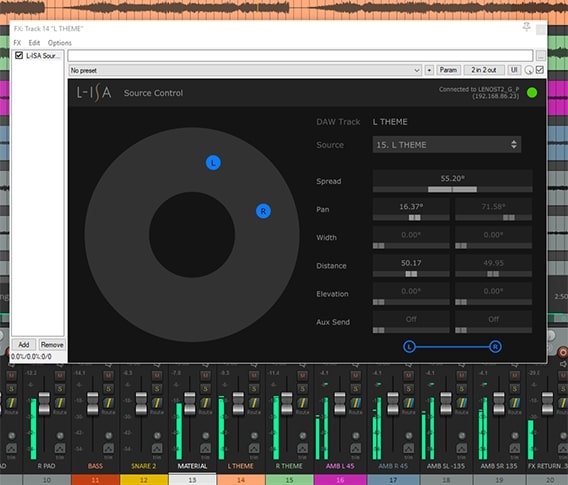
Task: Click the Param button
Action: coord(448,70)
